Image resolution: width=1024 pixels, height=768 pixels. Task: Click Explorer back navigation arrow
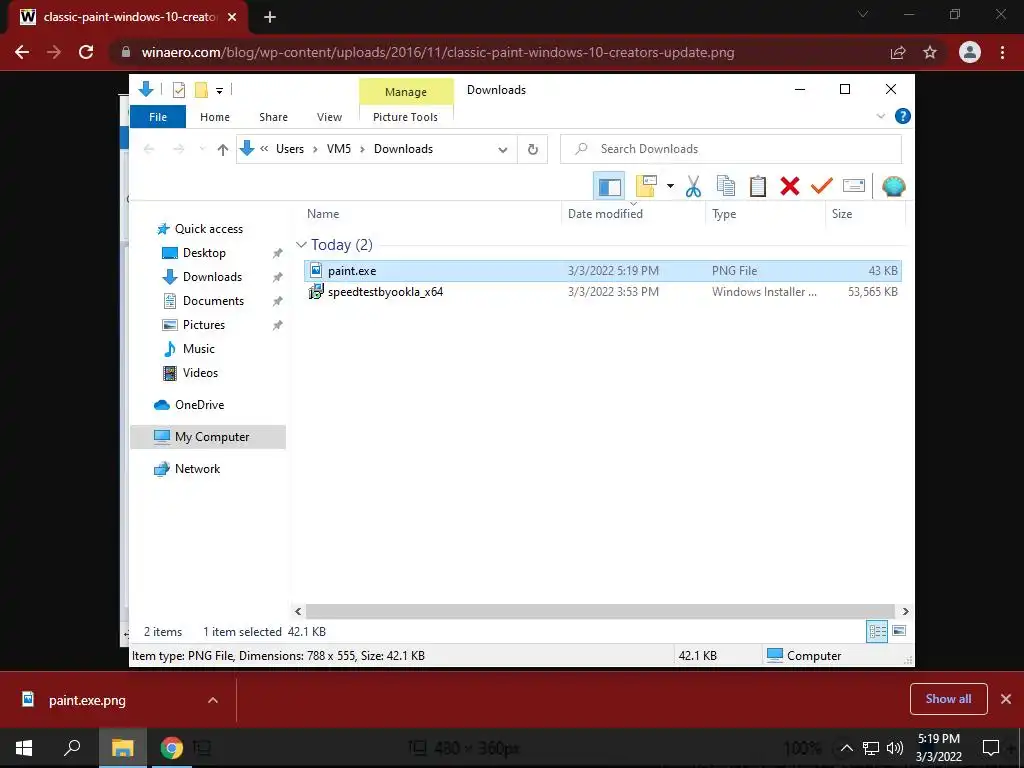tap(149, 150)
